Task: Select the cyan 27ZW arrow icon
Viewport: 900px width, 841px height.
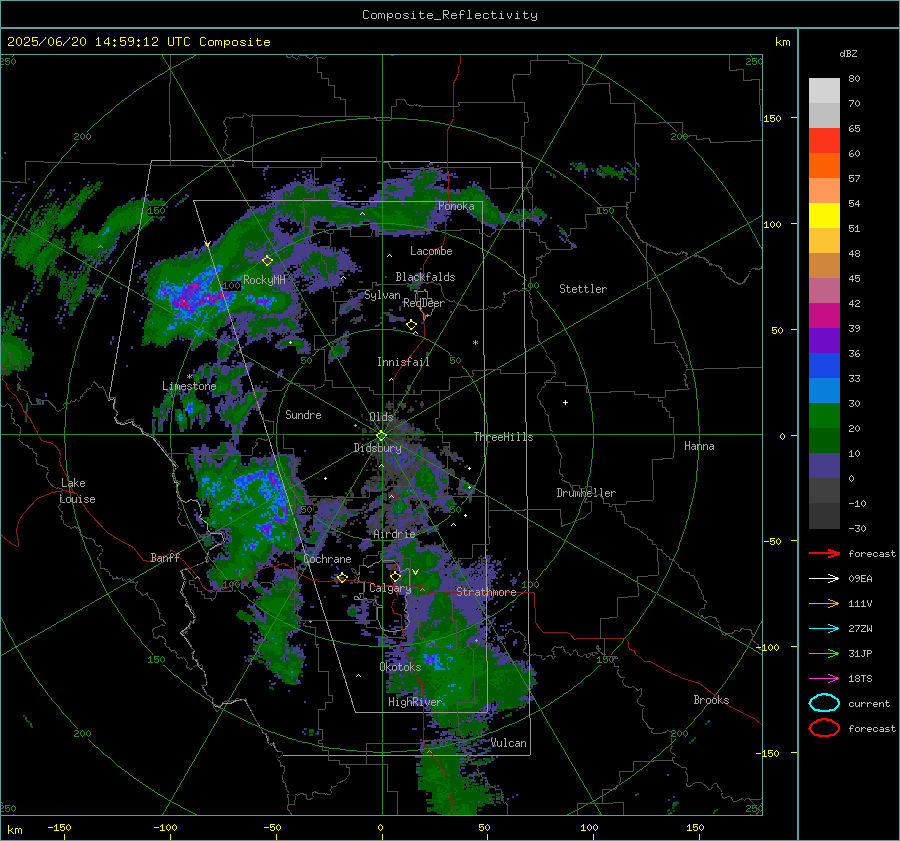Action: coord(824,629)
